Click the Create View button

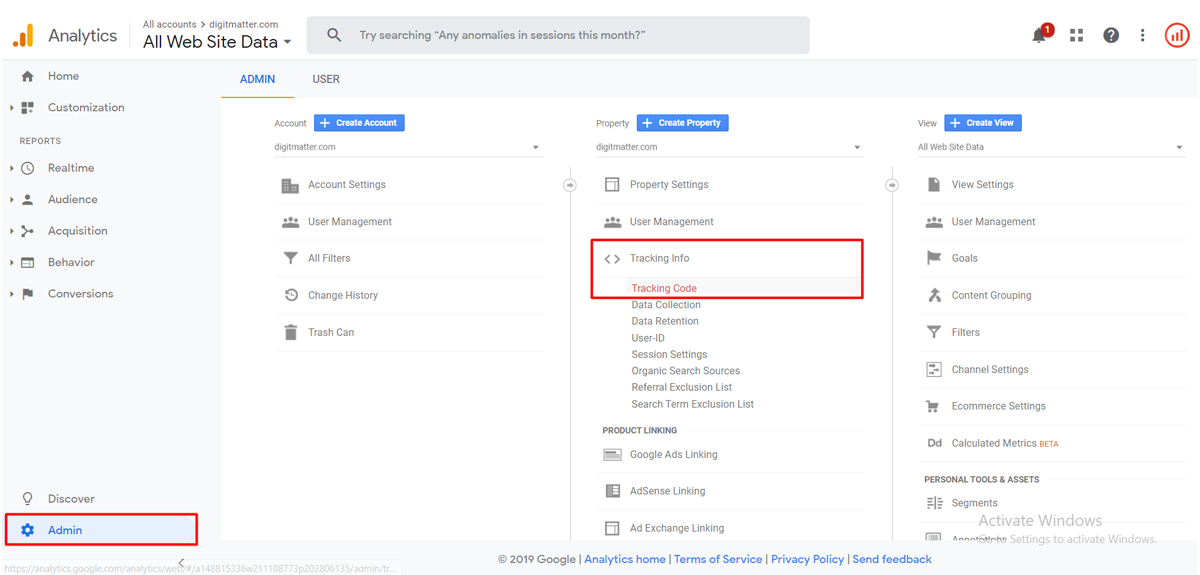pos(983,123)
